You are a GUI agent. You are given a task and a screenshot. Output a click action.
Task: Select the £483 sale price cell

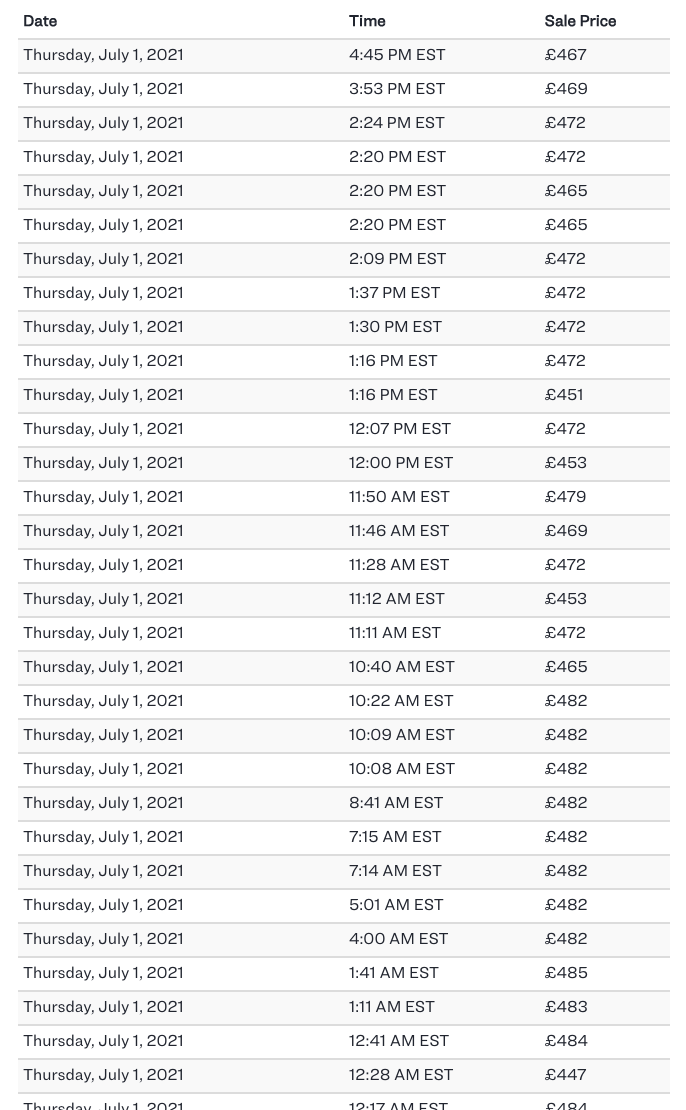pyautogui.click(x=566, y=1007)
